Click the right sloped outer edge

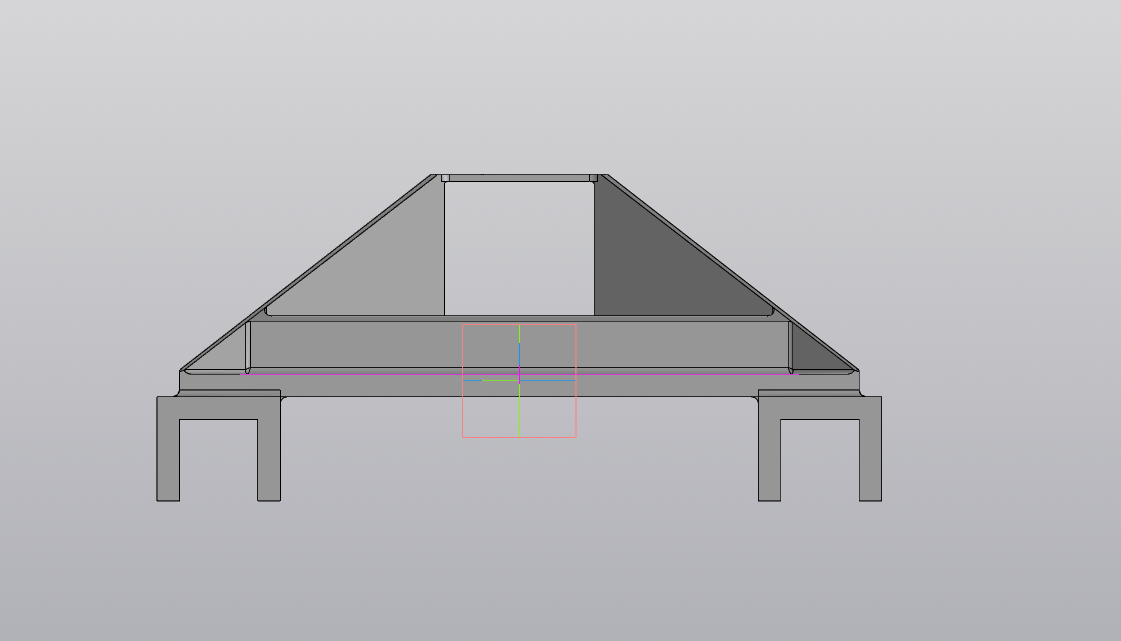[730, 270]
